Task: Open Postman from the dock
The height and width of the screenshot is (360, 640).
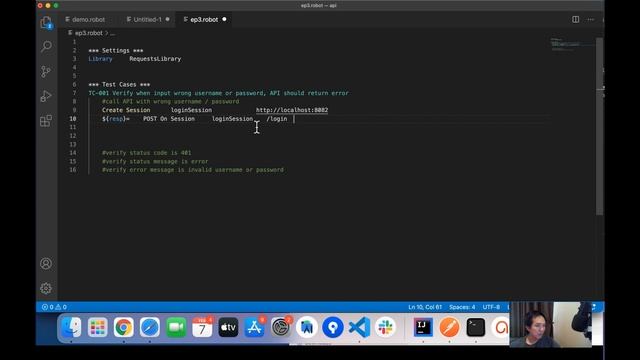Action: pyautogui.click(x=449, y=327)
